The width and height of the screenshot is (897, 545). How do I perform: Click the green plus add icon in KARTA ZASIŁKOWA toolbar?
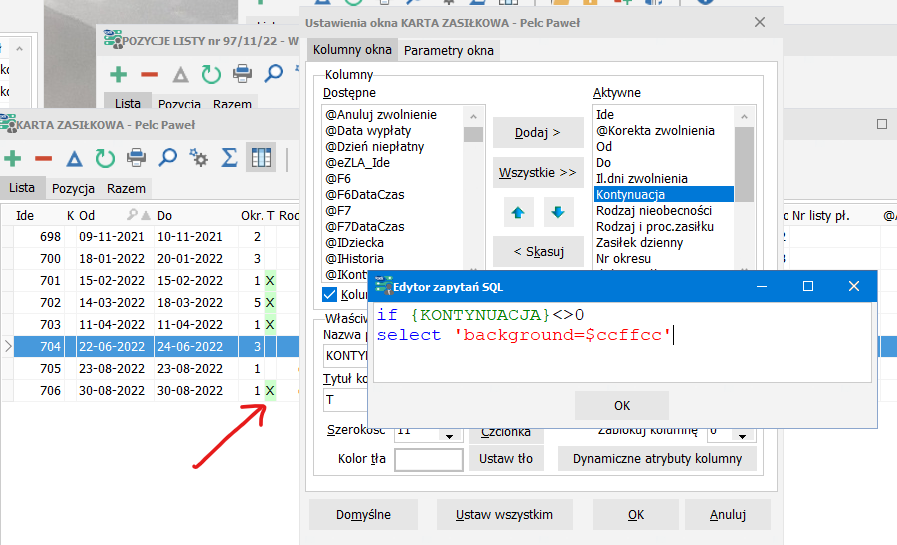(x=12, y=158)
